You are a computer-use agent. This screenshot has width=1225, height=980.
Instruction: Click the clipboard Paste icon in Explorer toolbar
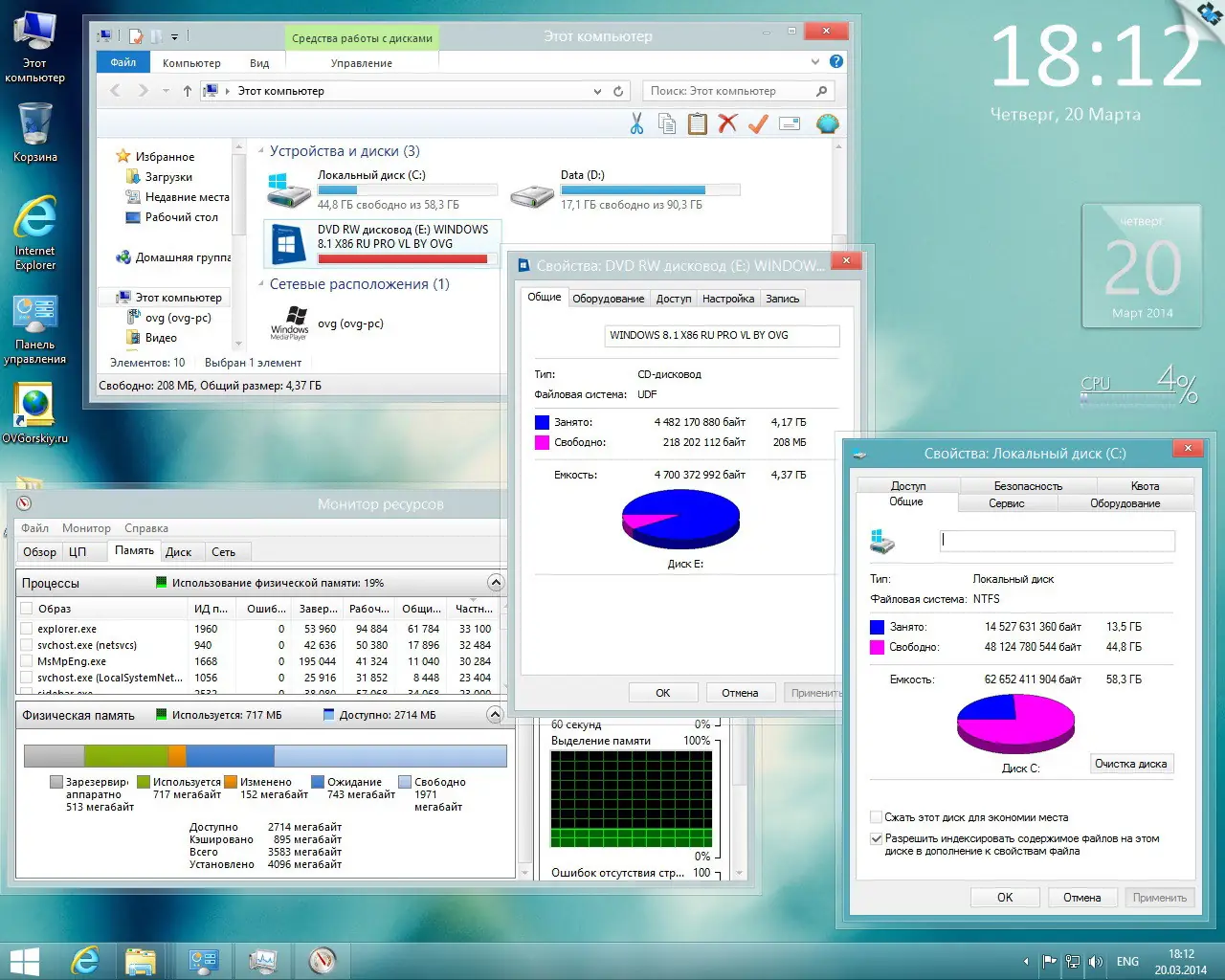[x=698, y=123]
